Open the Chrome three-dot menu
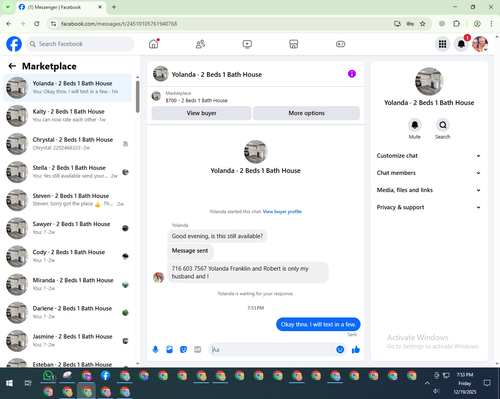Image resolution: width=500 pixels, height=399 pixels. coord(491,24)
